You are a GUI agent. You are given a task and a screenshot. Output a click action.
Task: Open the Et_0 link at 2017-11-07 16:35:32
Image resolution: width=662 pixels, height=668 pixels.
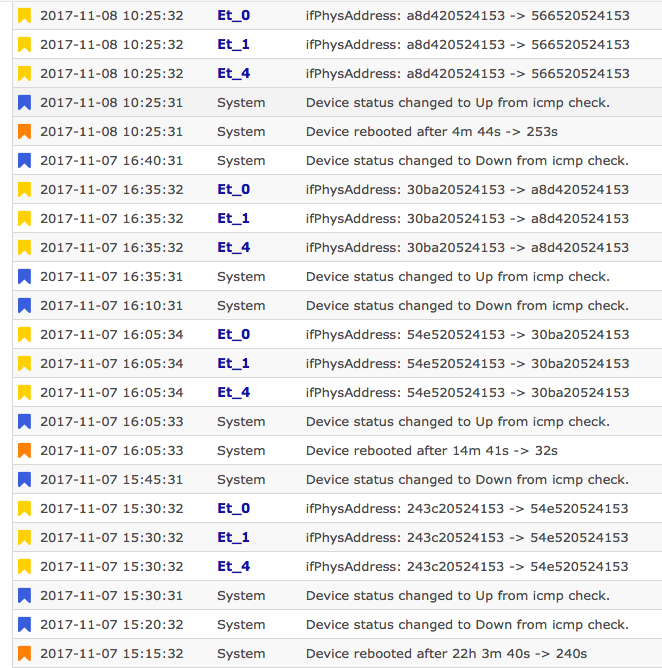(x=233, y=189)
